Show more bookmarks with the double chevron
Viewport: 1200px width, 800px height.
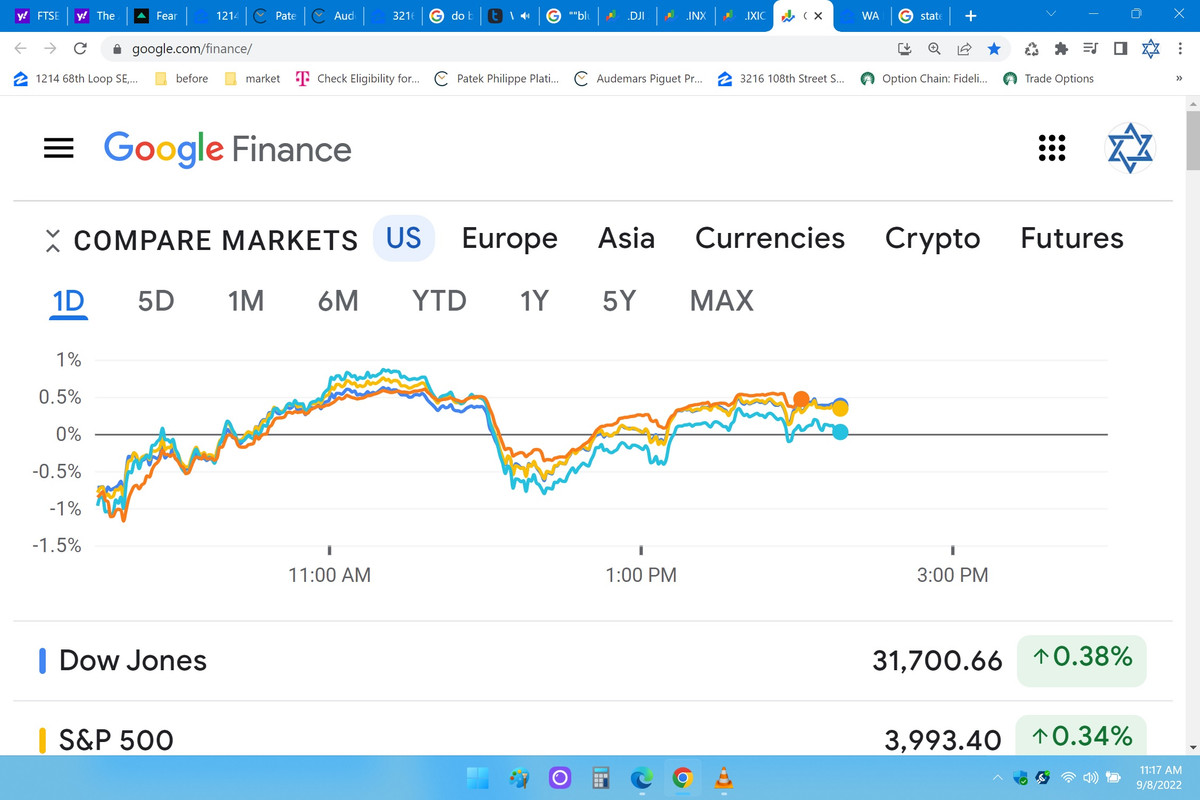[x=1177, y=79]
